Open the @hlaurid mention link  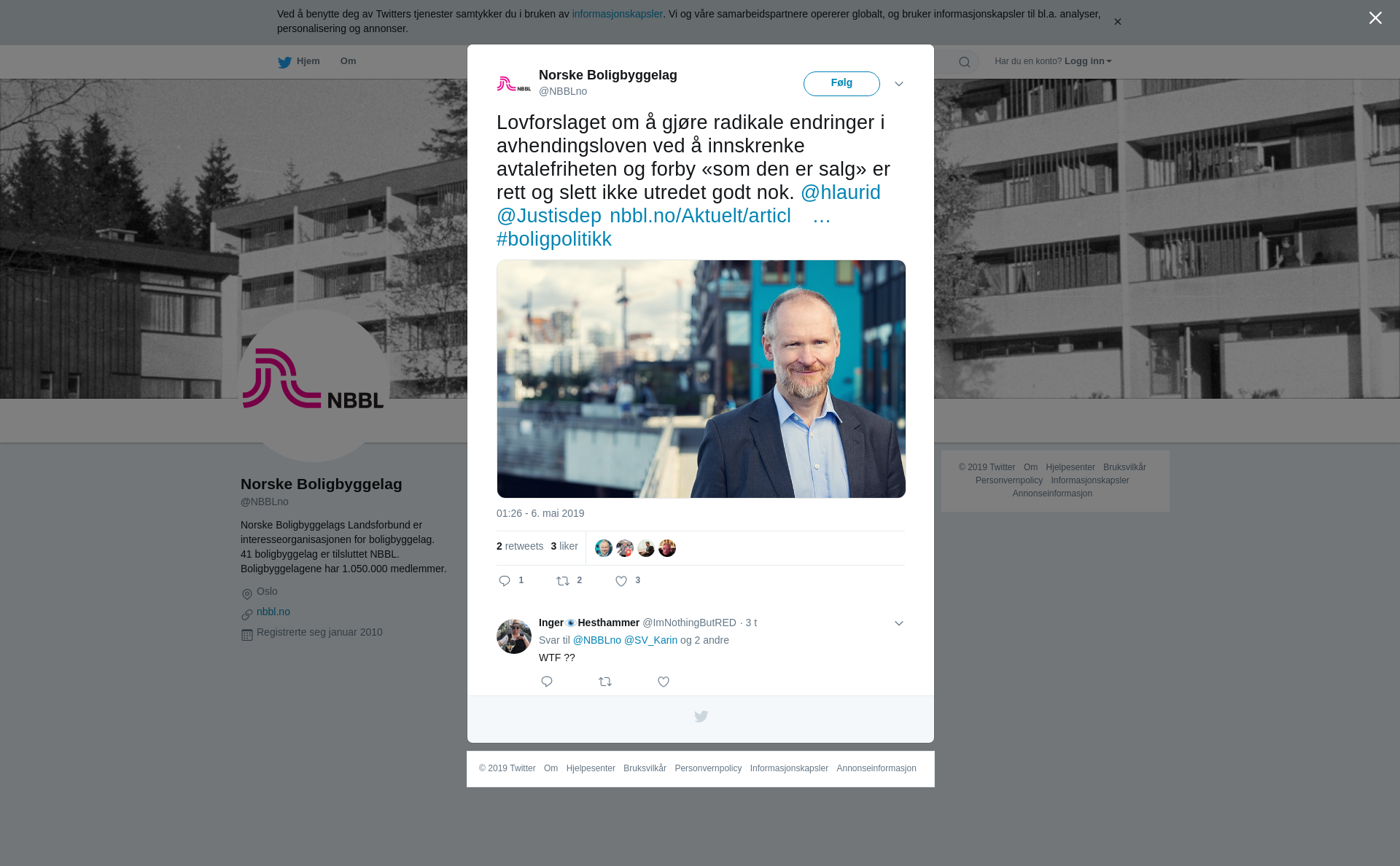(x=841, y=192)
